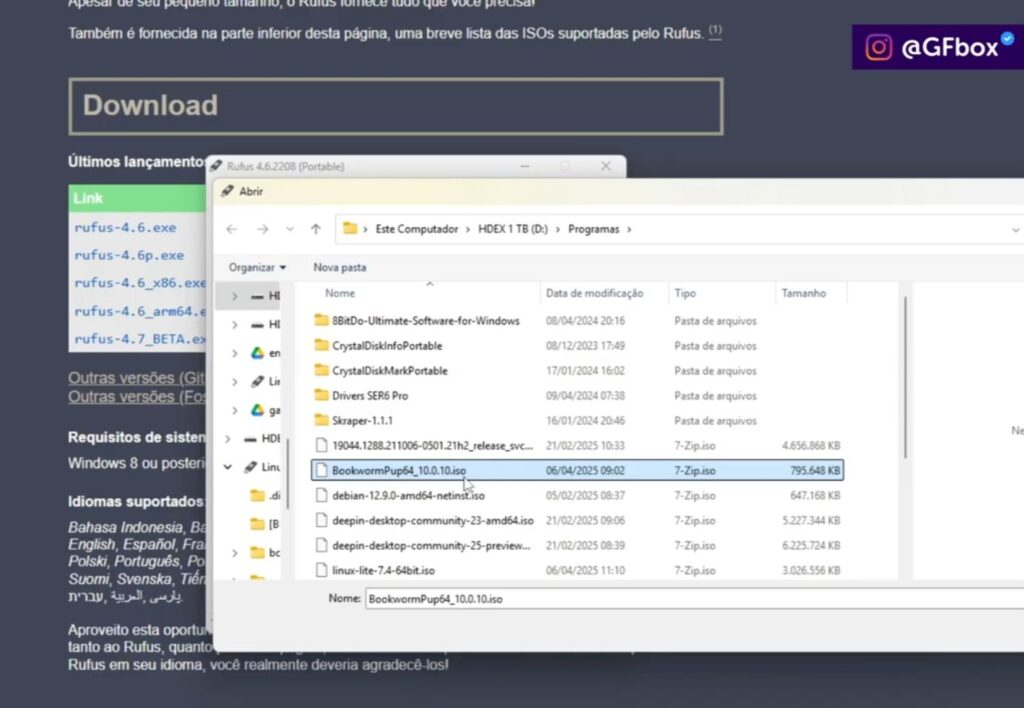Click the file icon of BookwormPup64_10.0.10.iso
1024x708 pixels.
point(321,470)
